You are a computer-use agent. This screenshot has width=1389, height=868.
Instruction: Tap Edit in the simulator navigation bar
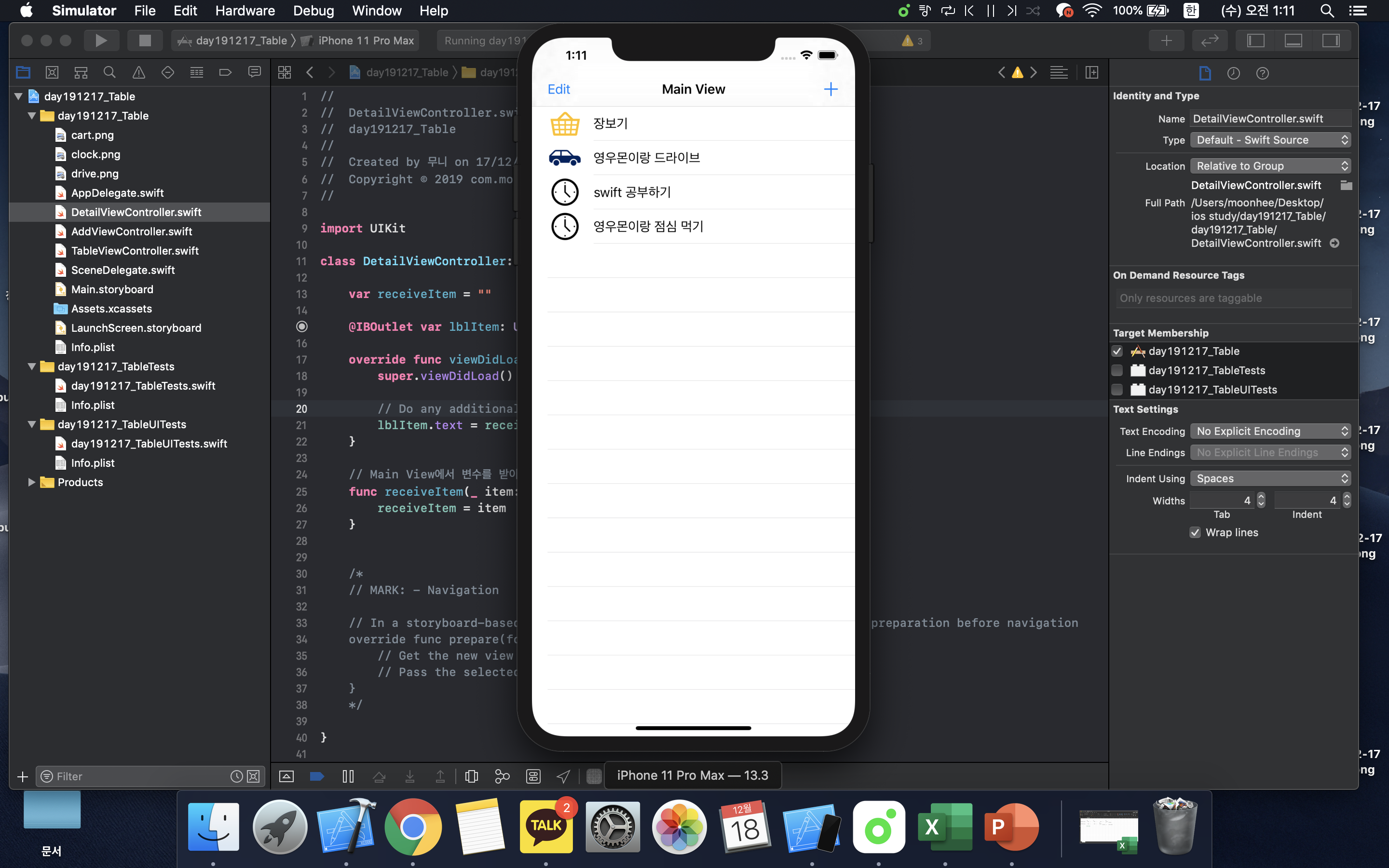coord(558,89)
